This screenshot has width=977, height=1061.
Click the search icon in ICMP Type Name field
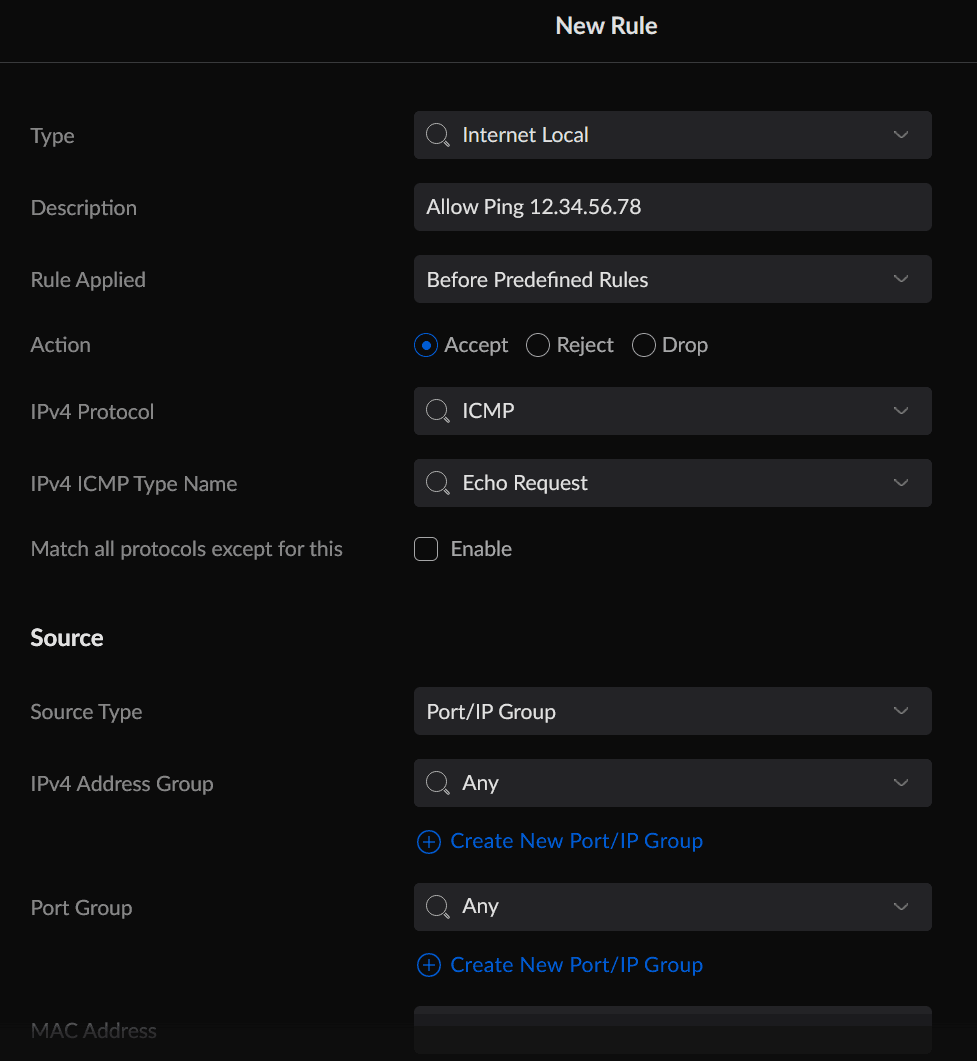coord(437,483)
